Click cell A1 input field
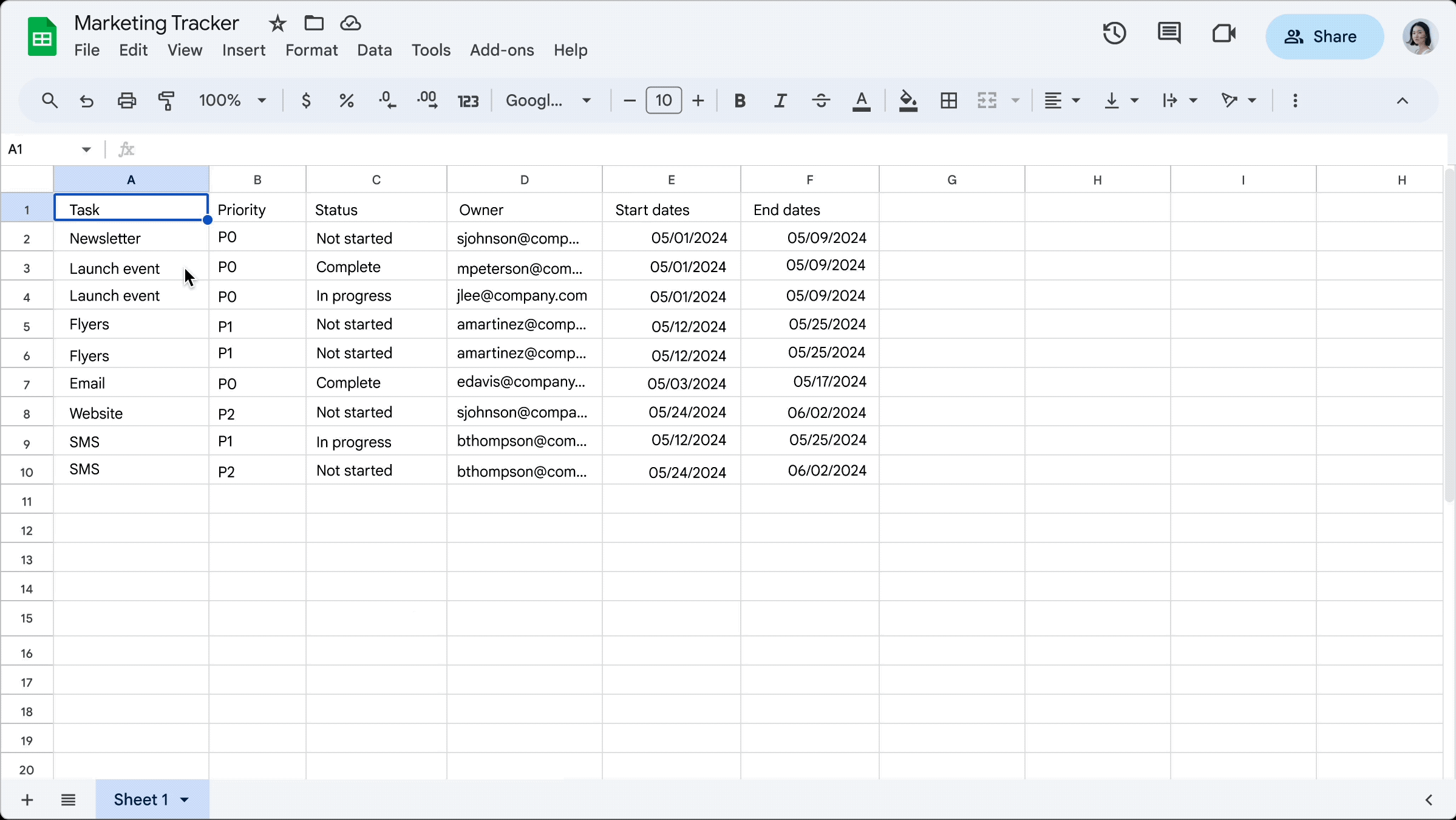The image size is (1456, 820). 131,210
